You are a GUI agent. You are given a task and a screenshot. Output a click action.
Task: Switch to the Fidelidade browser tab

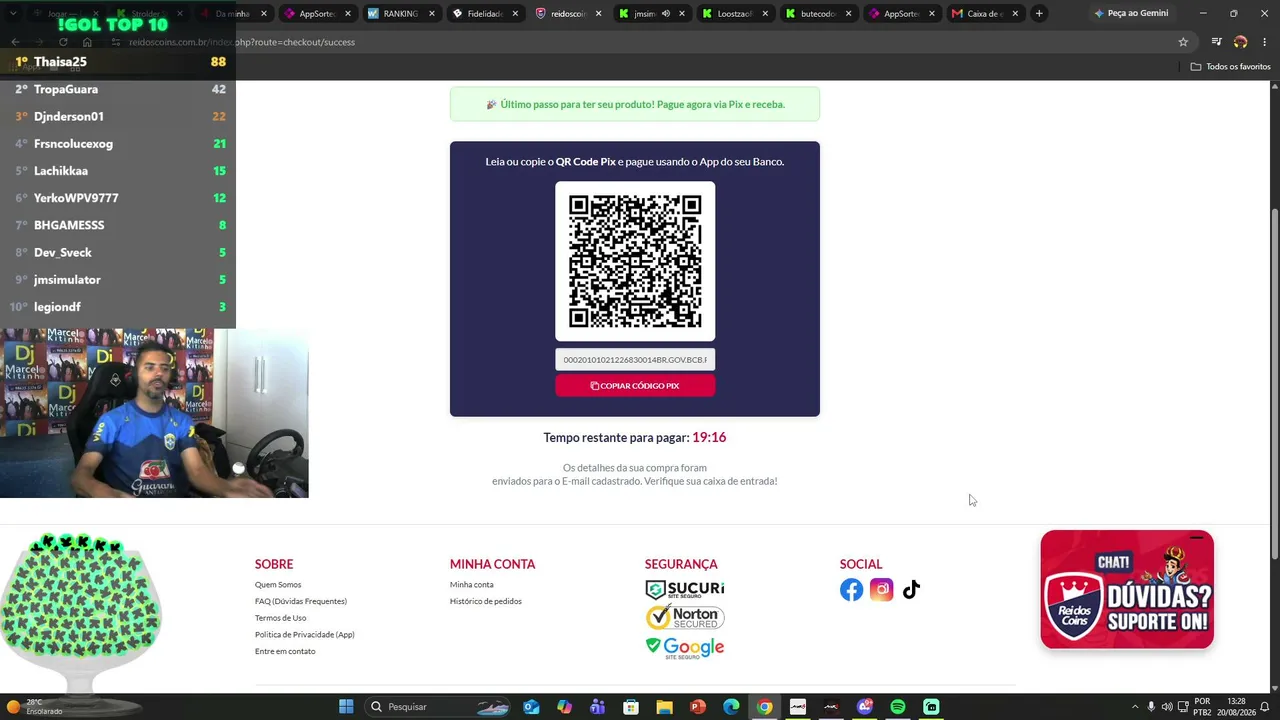tap(484, 14)
